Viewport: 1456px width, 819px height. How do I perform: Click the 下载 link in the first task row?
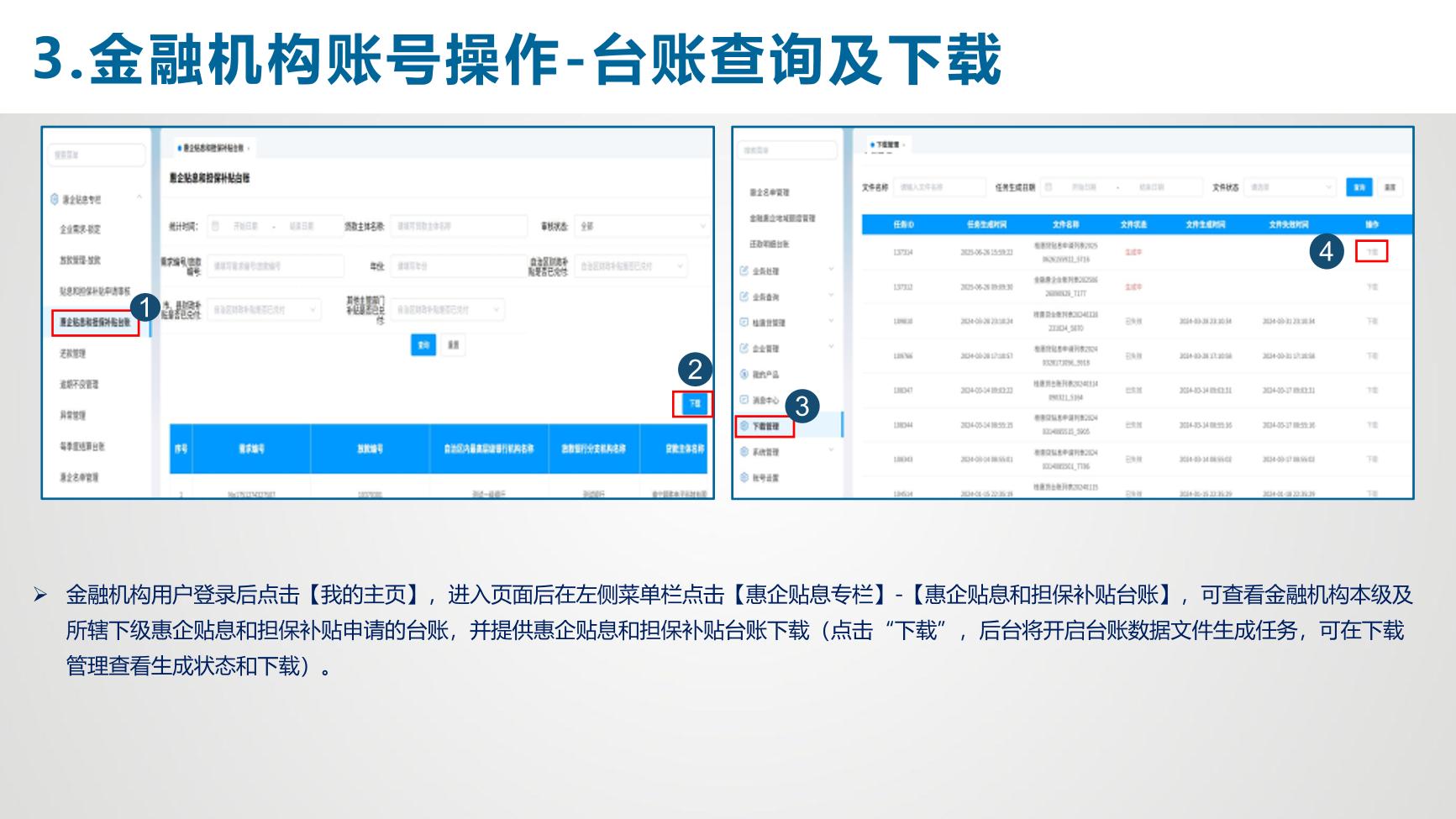click(1371, 252)
